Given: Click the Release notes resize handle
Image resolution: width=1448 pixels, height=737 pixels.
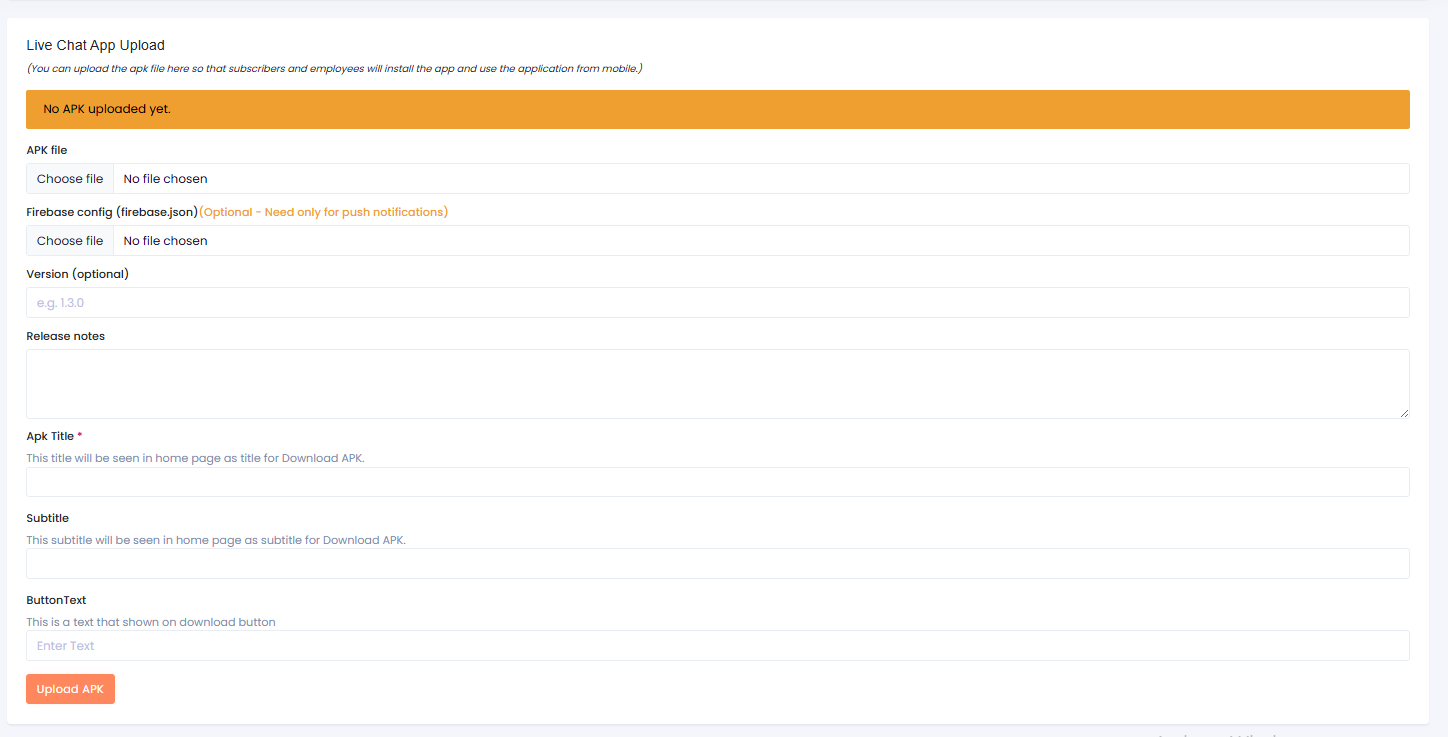Looking at the screenshot, I should pos(1404,413).
